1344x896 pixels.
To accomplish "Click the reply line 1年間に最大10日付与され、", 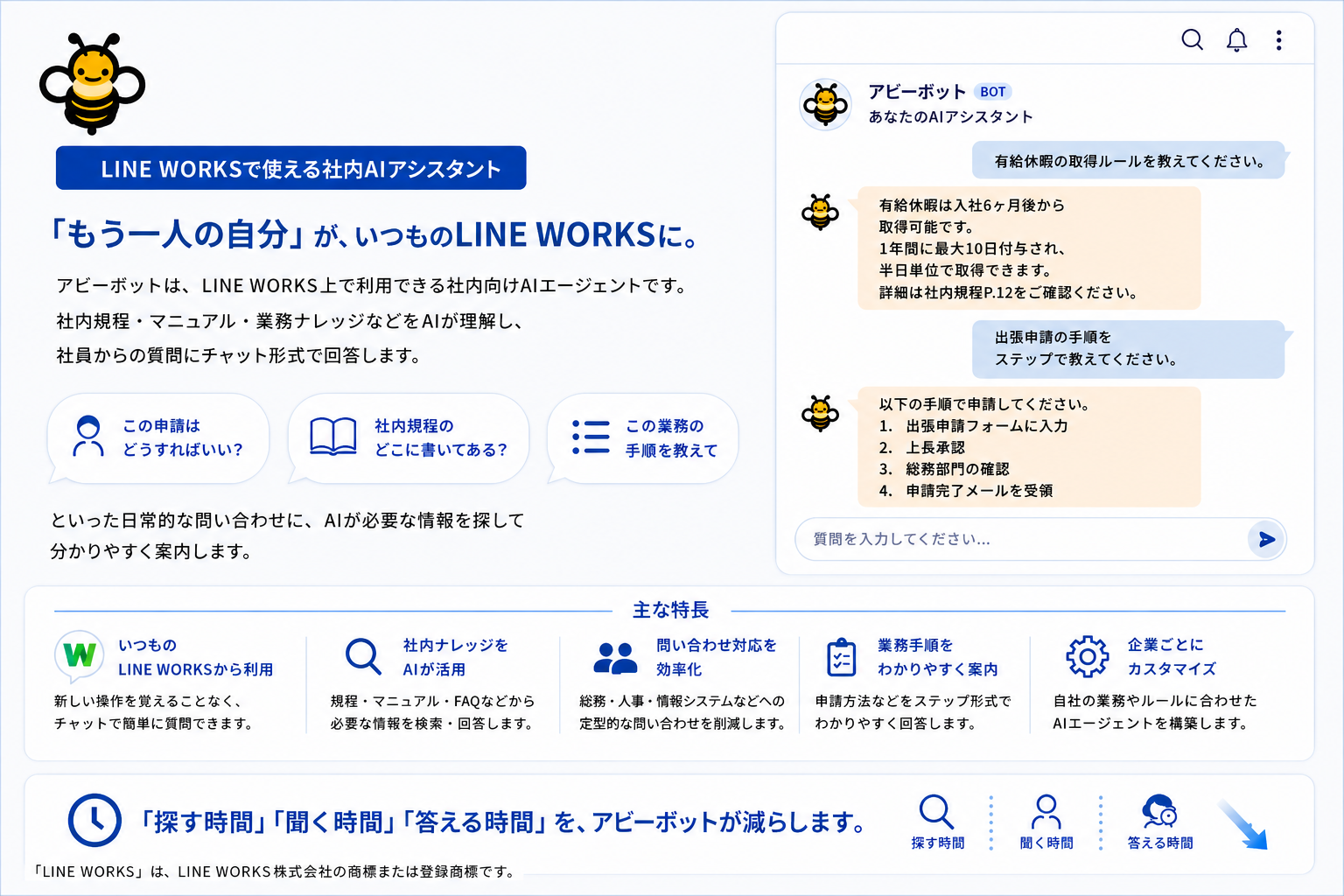I will pos(972,248).
